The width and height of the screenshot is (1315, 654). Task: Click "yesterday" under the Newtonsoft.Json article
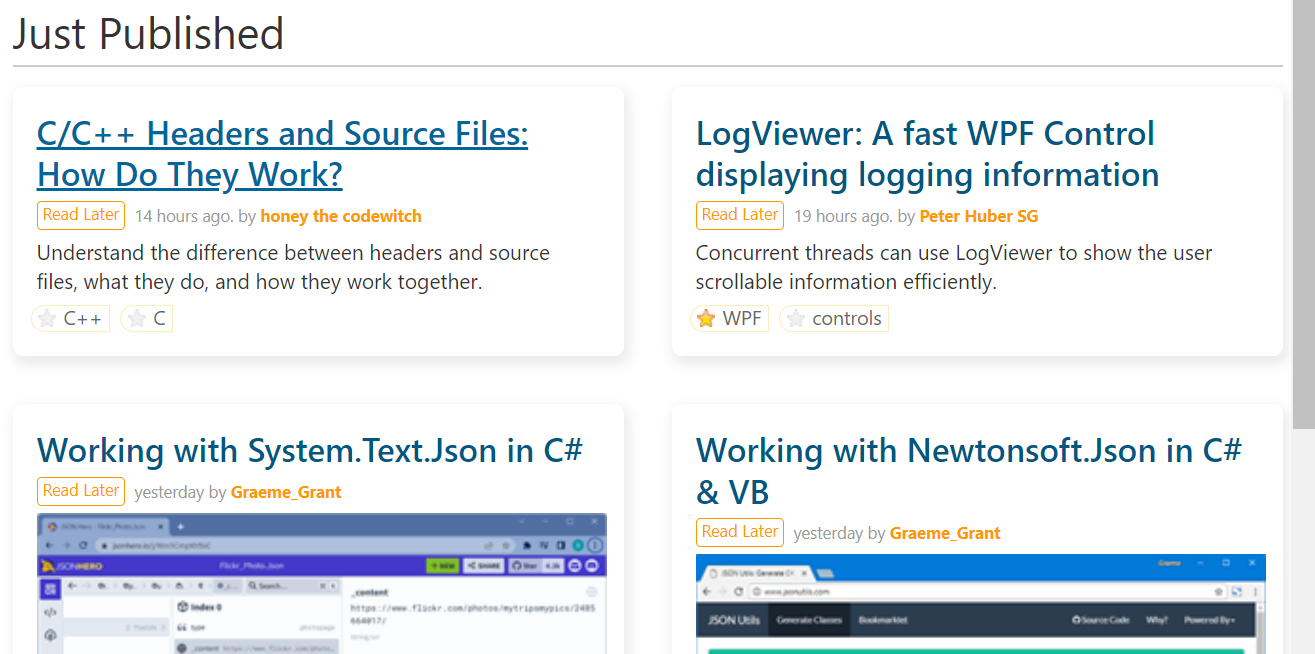[828, 533]
